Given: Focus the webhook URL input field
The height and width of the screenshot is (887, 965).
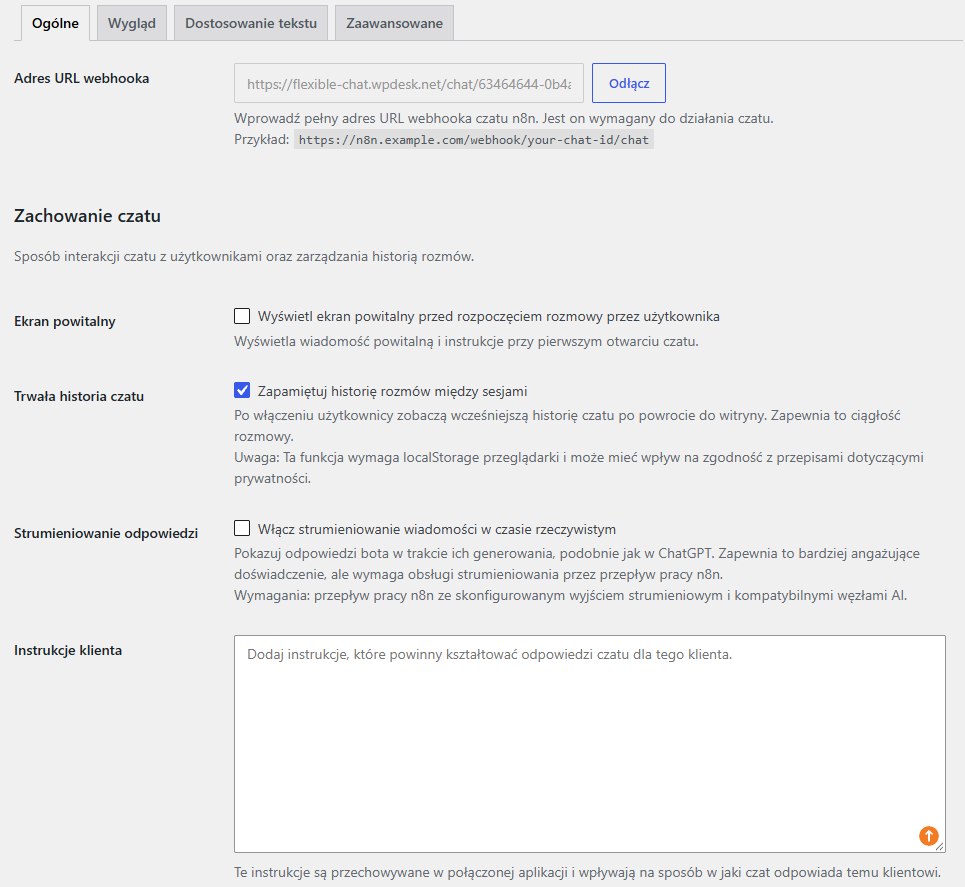Looking at the screenshot, I should pos(409,83).
